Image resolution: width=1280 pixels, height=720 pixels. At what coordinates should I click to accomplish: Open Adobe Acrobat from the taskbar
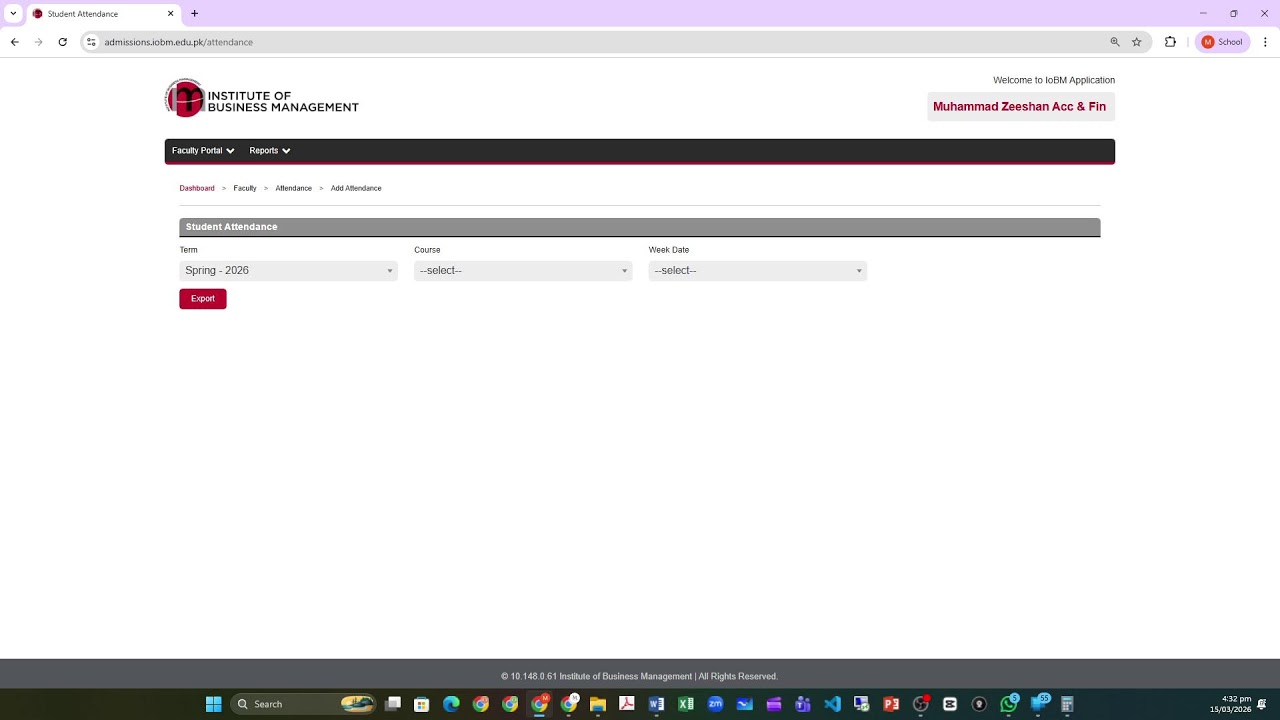[627, 704]
